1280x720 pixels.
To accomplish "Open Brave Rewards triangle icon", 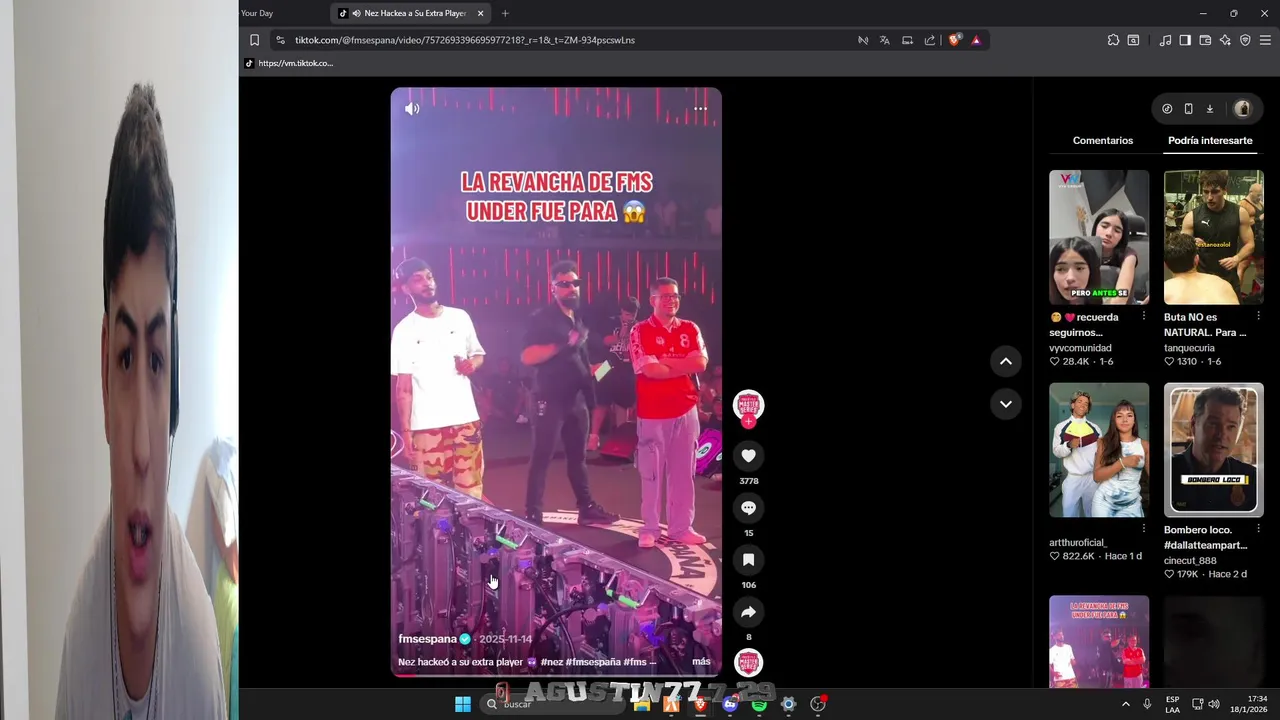I will [976, 40].
